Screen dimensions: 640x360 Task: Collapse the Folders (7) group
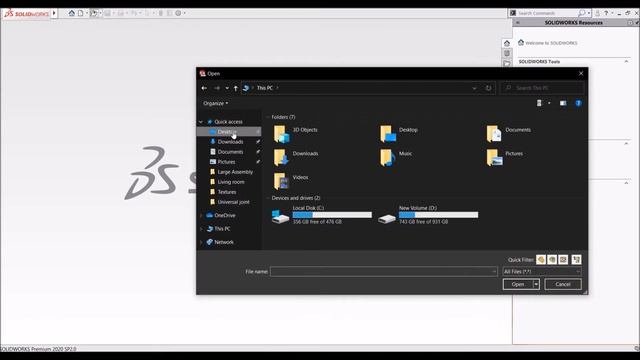click(x=268, y=117)
